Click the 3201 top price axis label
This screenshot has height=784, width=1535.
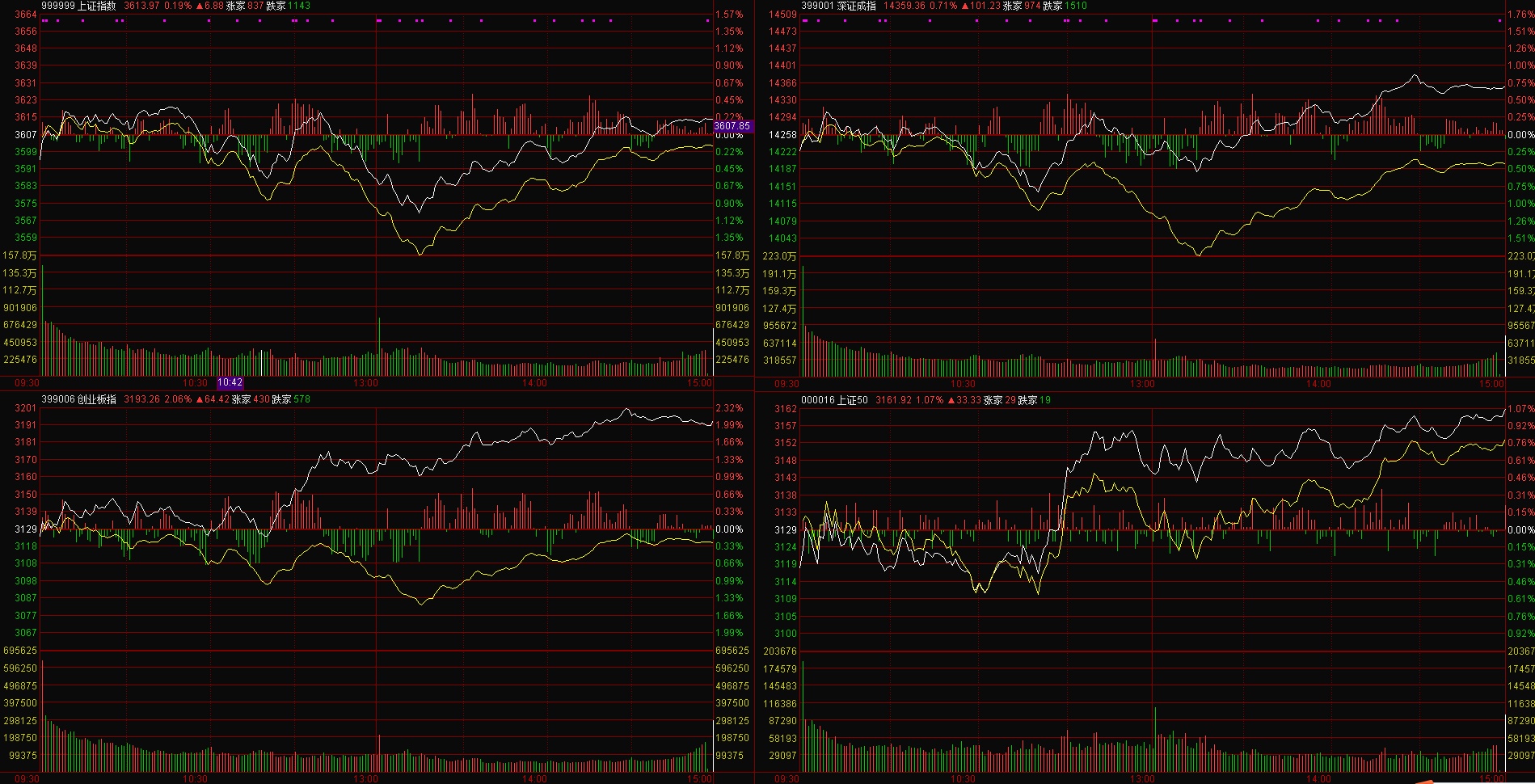tap(26, 408)
